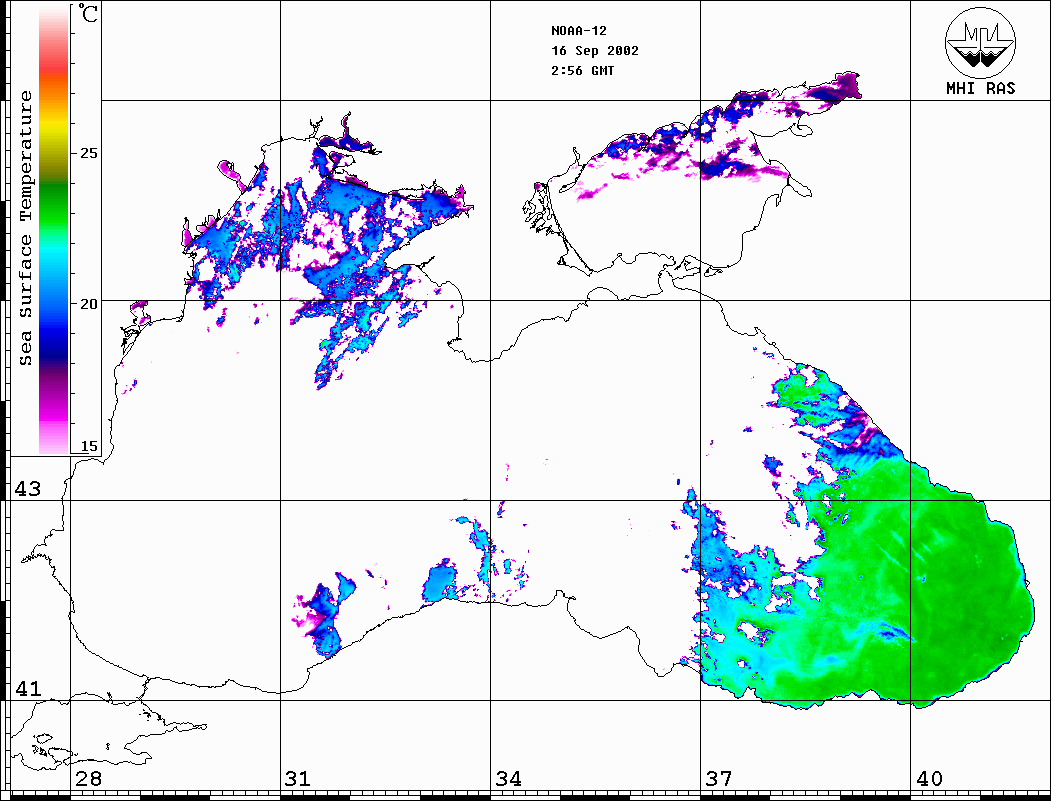Click the 25 tick on temperature scale

[x=88, y=153]
